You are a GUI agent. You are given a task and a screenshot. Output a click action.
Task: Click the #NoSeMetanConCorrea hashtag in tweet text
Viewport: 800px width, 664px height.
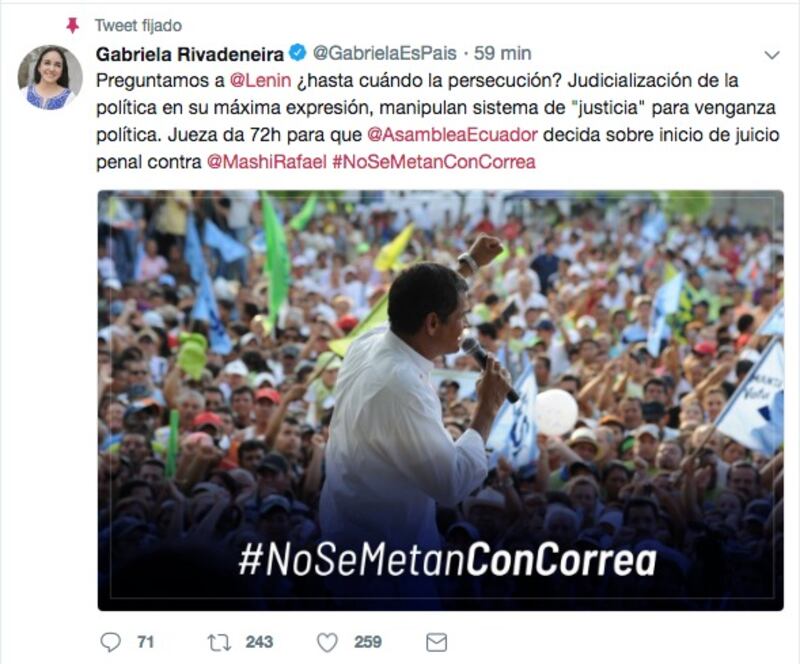point(434,162)
